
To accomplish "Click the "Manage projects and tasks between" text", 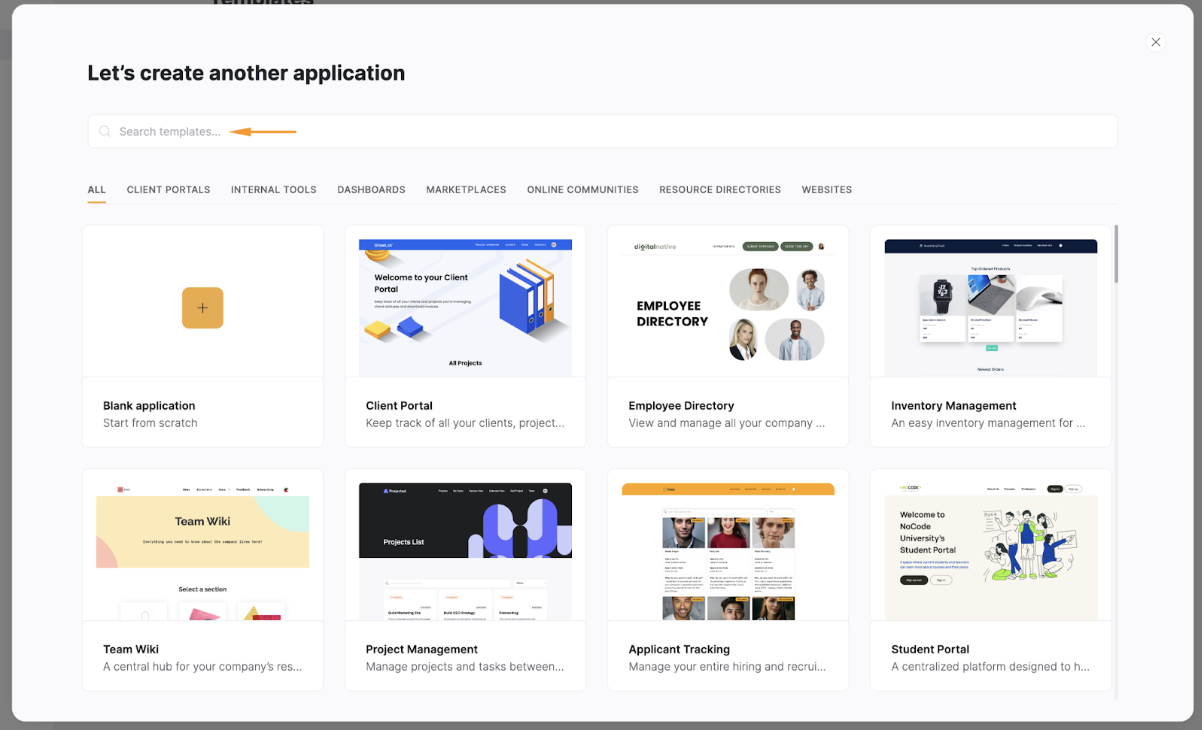I will [x=465, y=667].
